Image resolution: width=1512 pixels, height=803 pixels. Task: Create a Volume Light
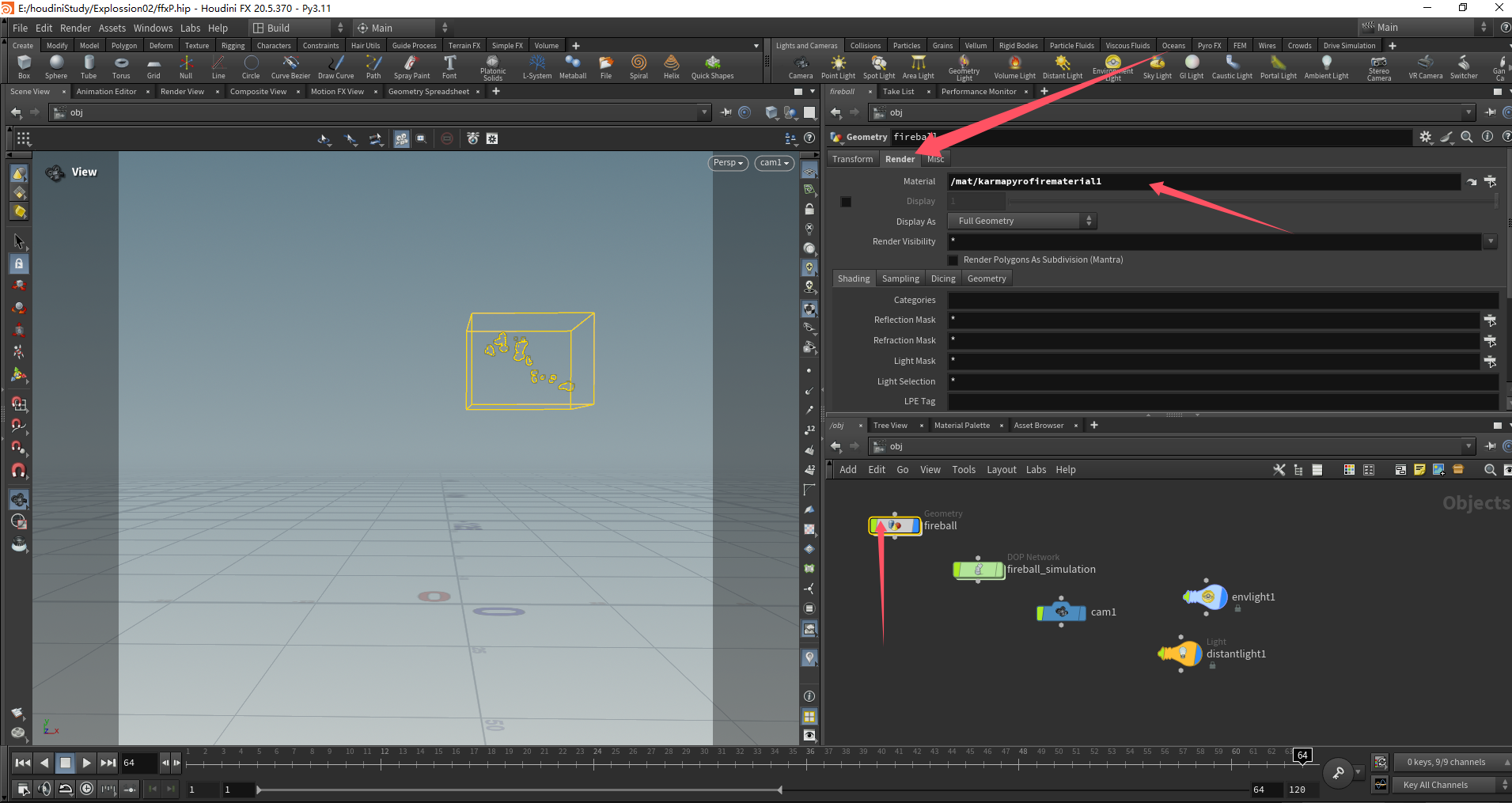click(1014, 66)
